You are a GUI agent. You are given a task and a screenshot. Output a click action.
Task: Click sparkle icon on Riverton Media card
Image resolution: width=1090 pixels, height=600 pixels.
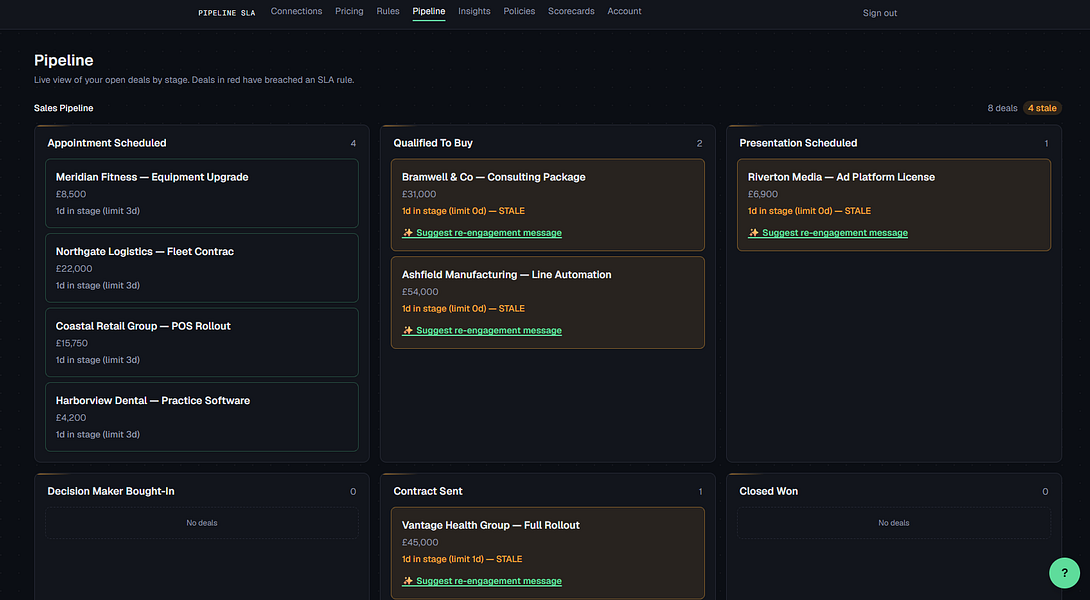point(754,233)
